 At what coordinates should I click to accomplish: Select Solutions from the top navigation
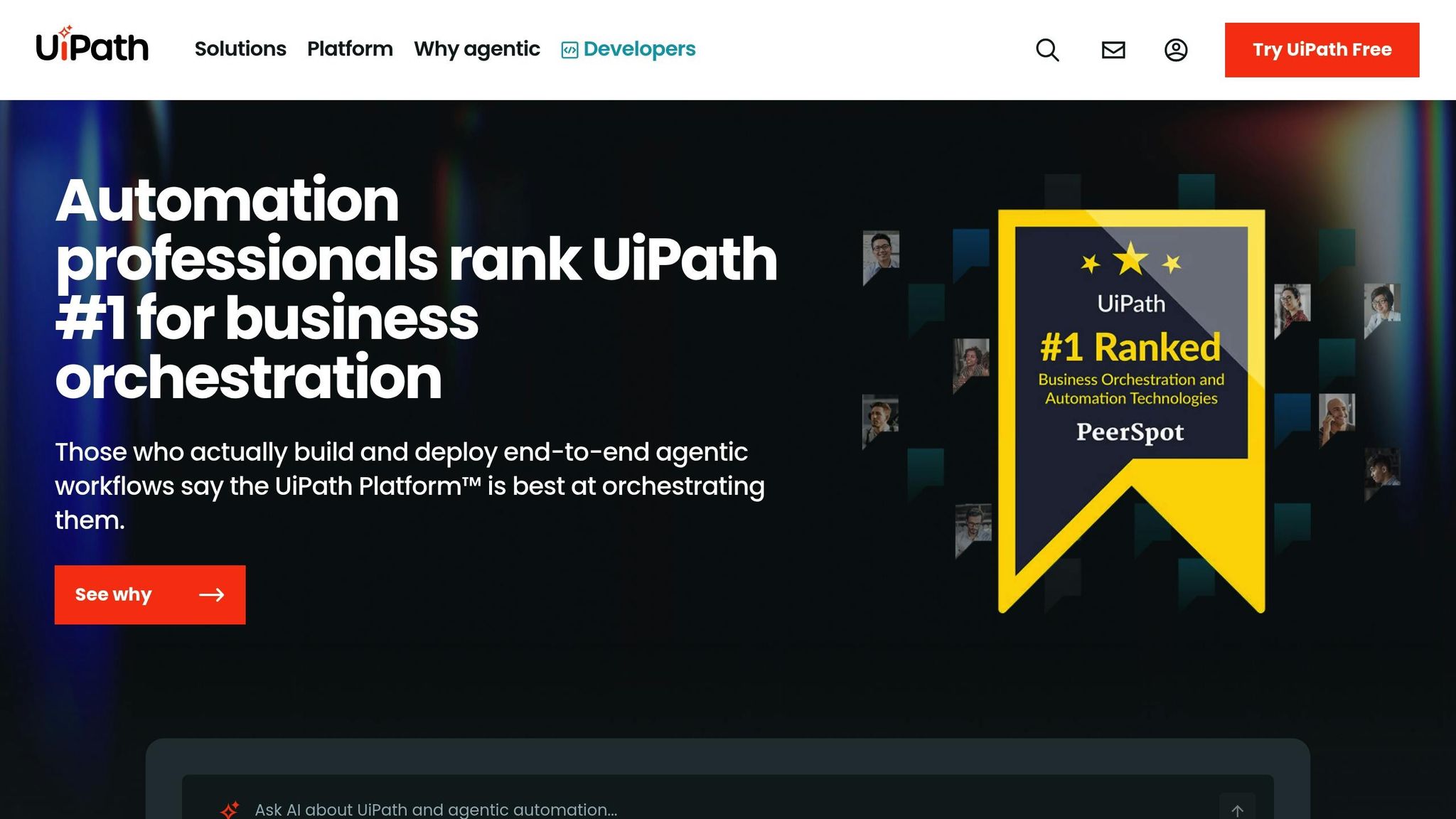coord(241,50)
